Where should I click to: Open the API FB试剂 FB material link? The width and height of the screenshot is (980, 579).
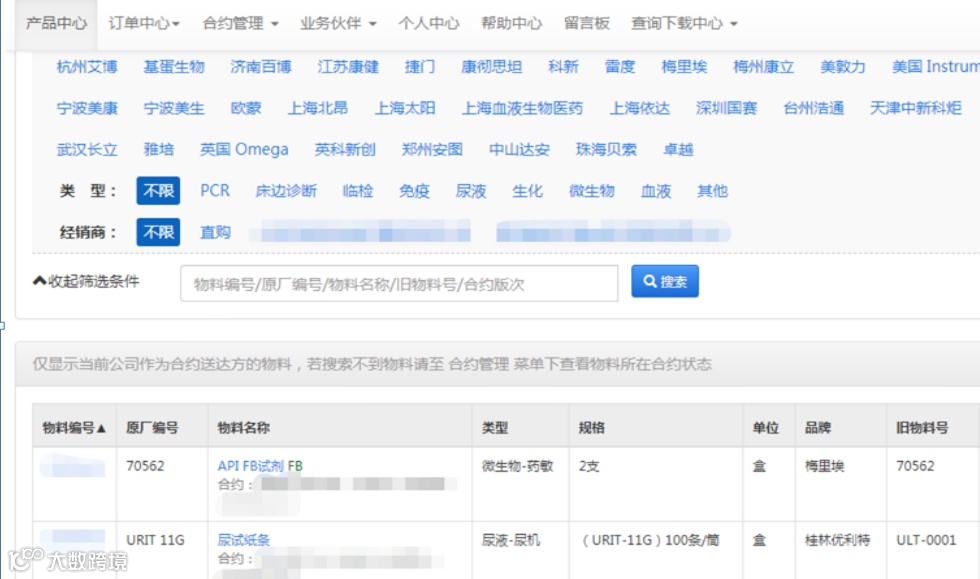pyautogui.click(x=260, y=466)
